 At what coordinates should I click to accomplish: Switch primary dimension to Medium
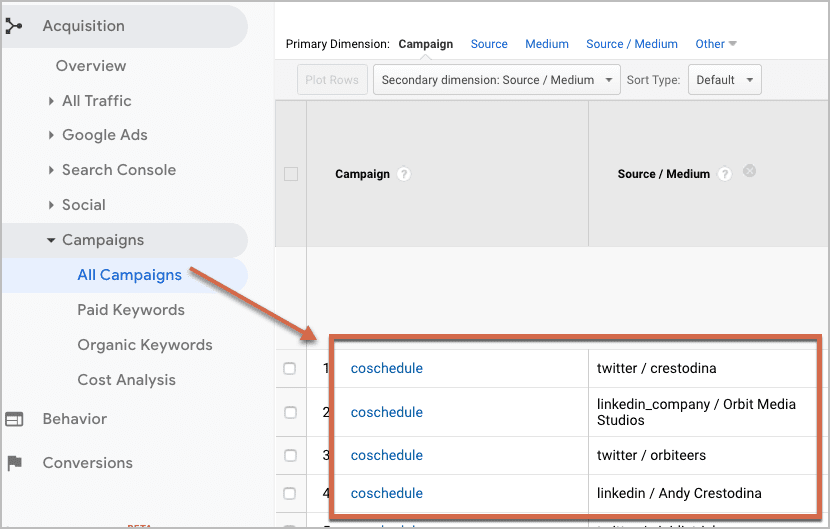click(x=547, y=44)
